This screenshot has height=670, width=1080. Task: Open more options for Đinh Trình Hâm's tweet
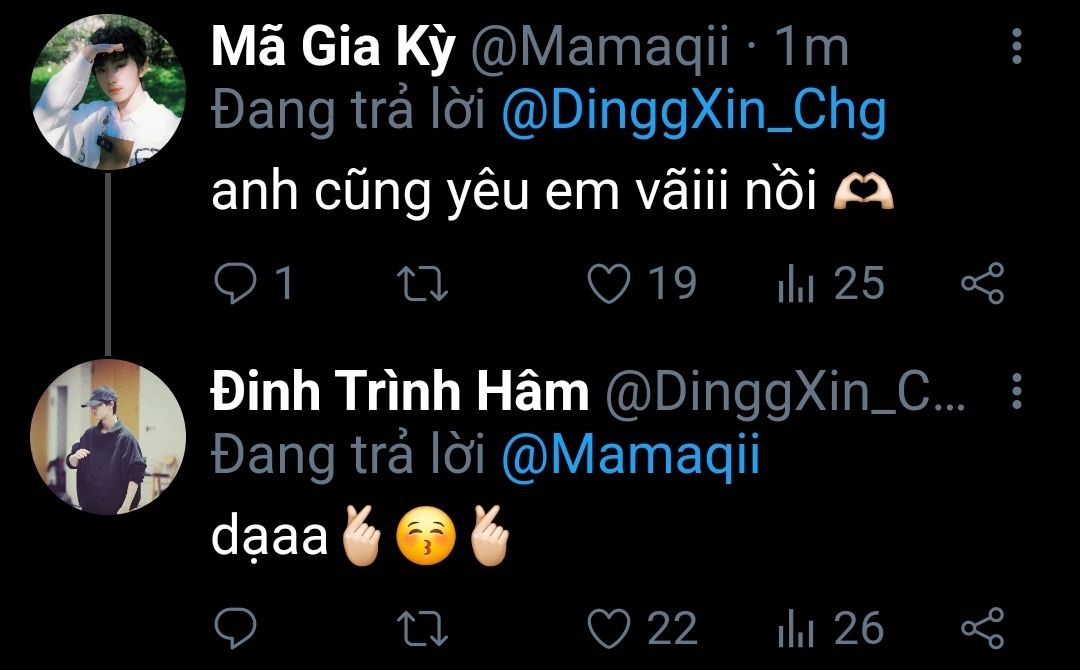click(x=1017, y=392)
